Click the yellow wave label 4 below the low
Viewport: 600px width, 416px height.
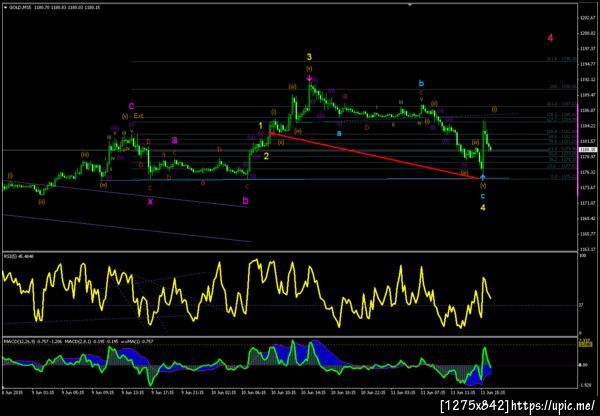(x=483, y=207)
